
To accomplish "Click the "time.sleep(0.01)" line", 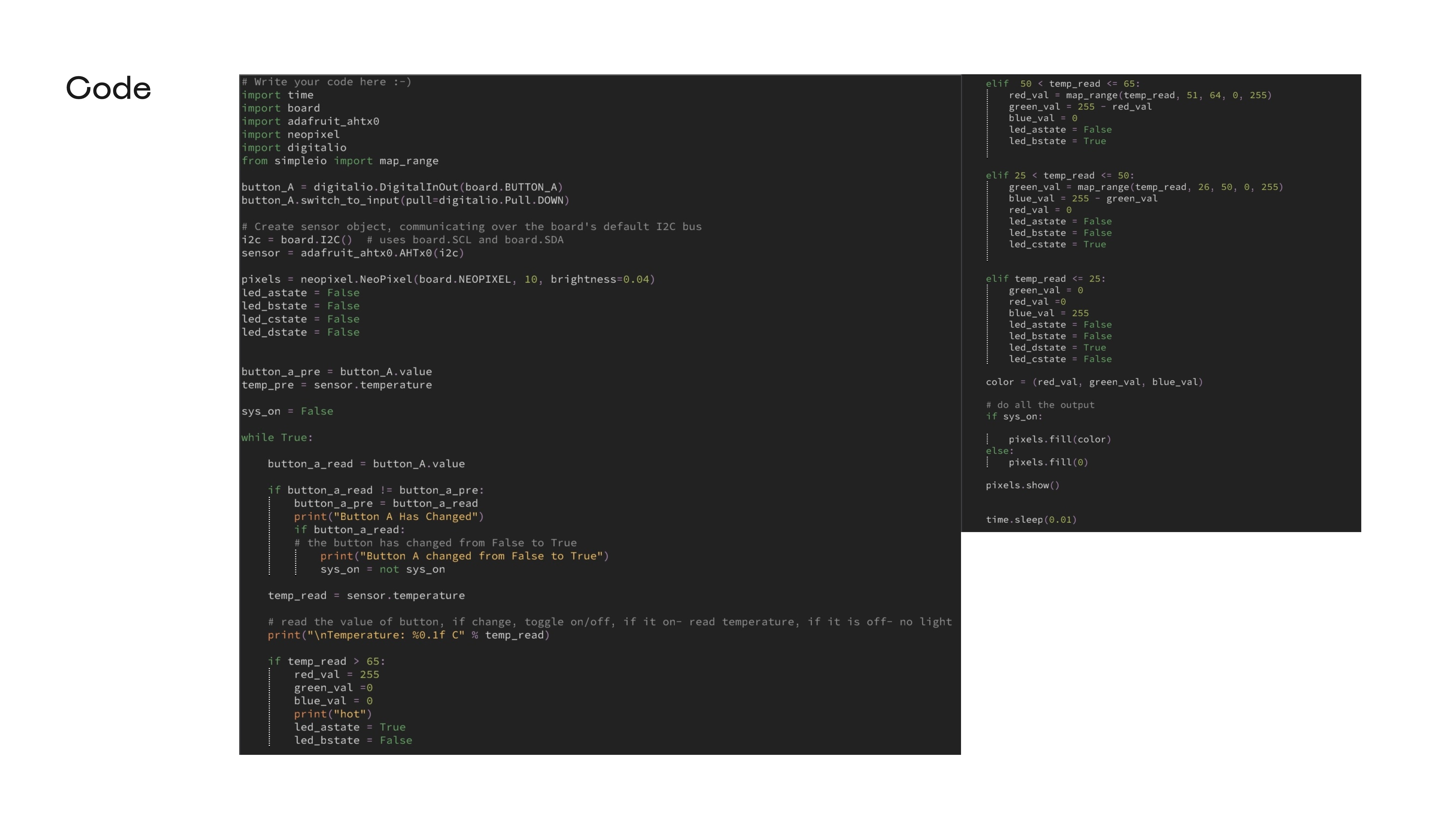I will (x=1031, y=520).
